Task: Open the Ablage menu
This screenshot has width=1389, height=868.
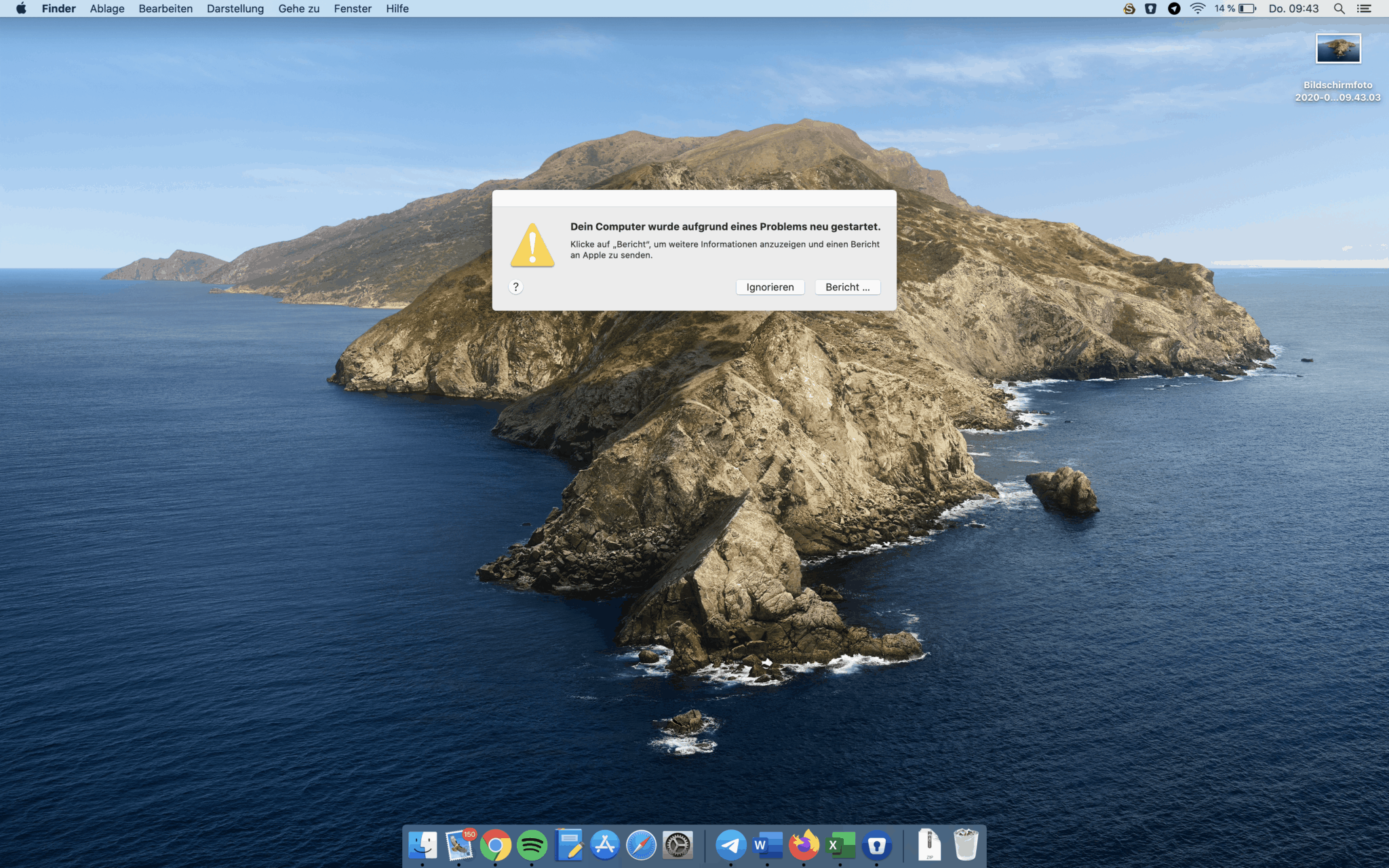Action: (107, 9)
